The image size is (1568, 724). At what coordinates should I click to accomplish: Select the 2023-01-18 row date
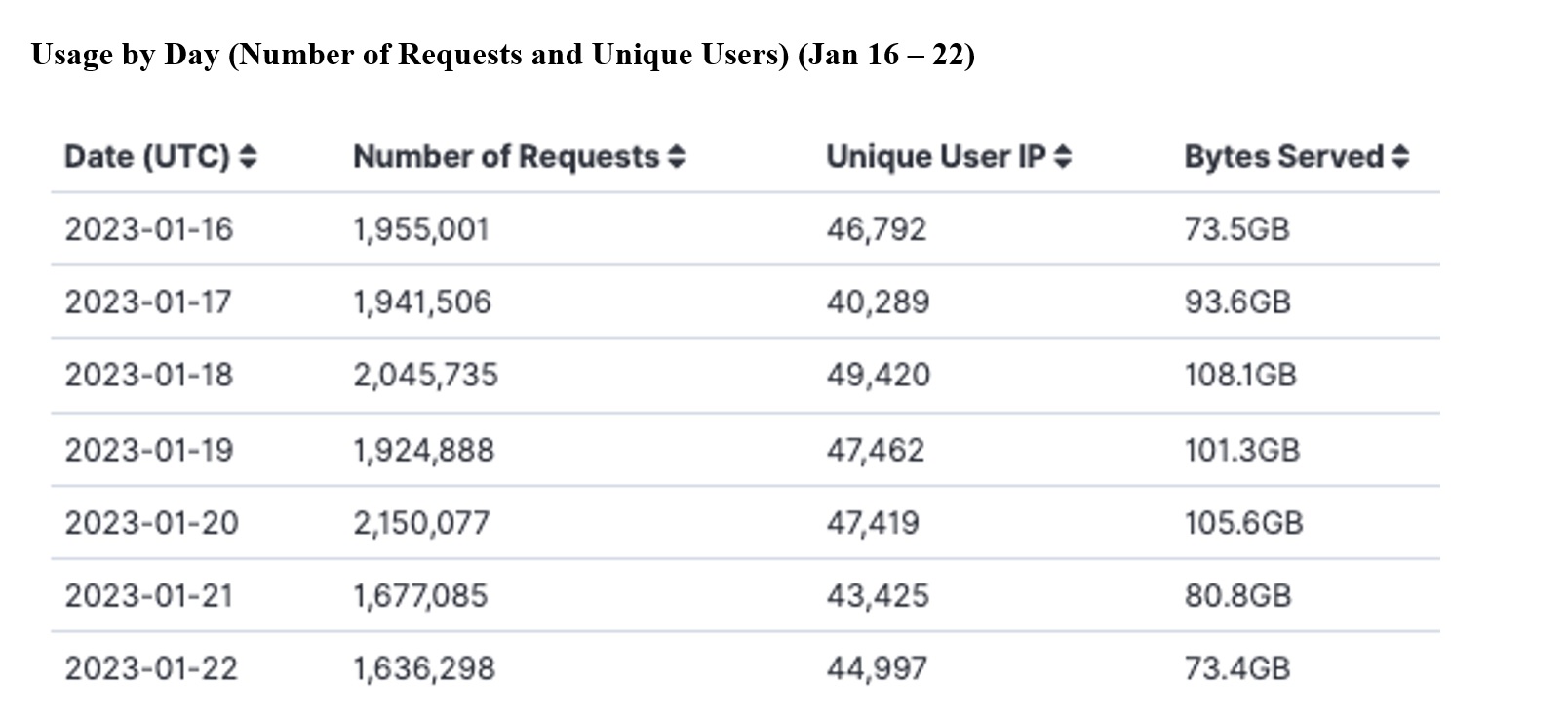pyautogui.click(x=149, y=375)
